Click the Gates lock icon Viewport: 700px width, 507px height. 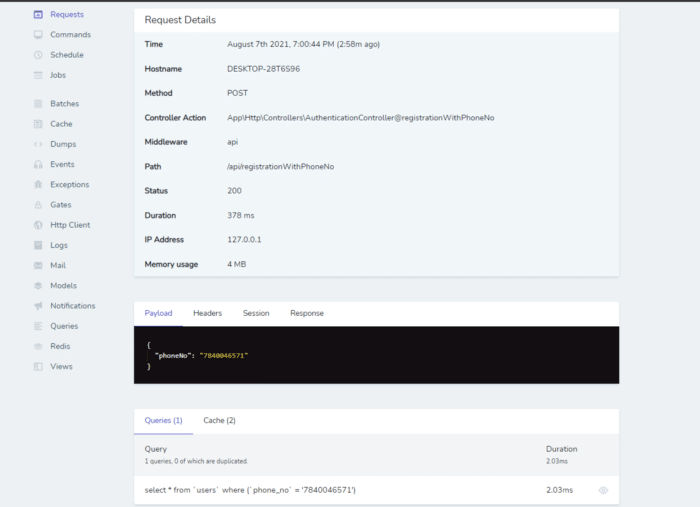click(38, 205)
